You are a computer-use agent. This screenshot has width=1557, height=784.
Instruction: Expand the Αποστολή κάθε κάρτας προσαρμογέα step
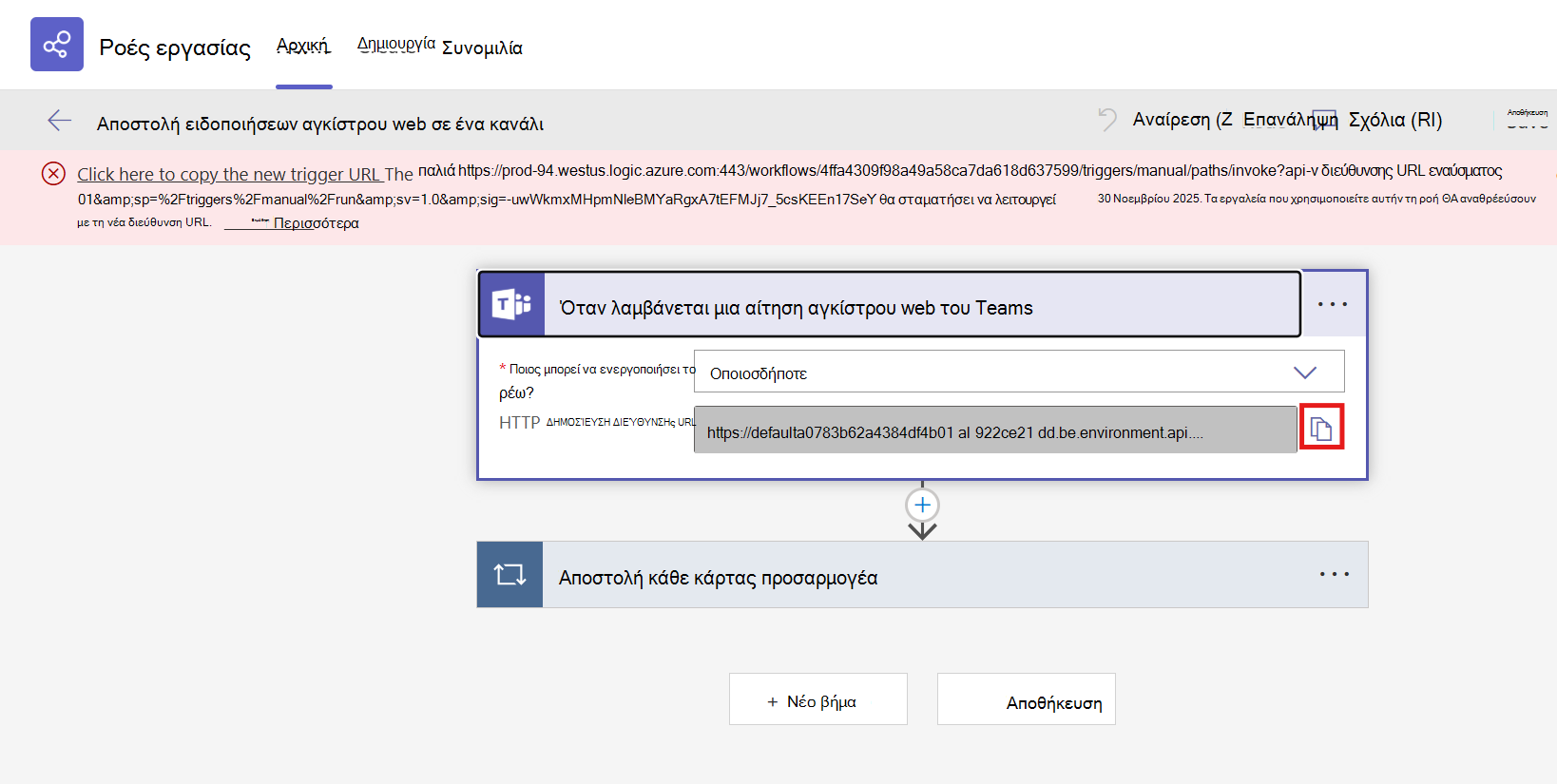coord(922,574)
